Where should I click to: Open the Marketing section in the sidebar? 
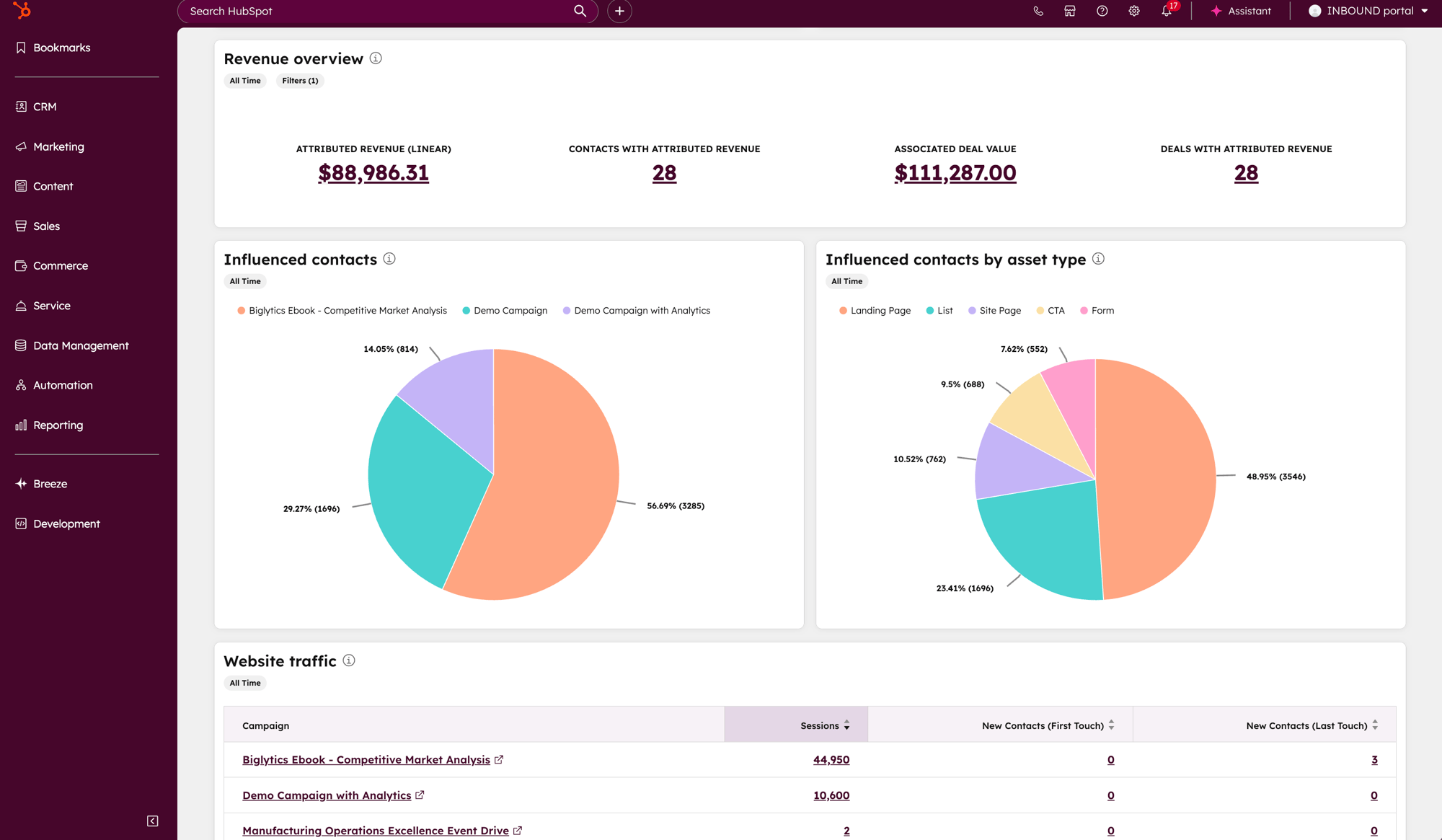click(58, 146)
